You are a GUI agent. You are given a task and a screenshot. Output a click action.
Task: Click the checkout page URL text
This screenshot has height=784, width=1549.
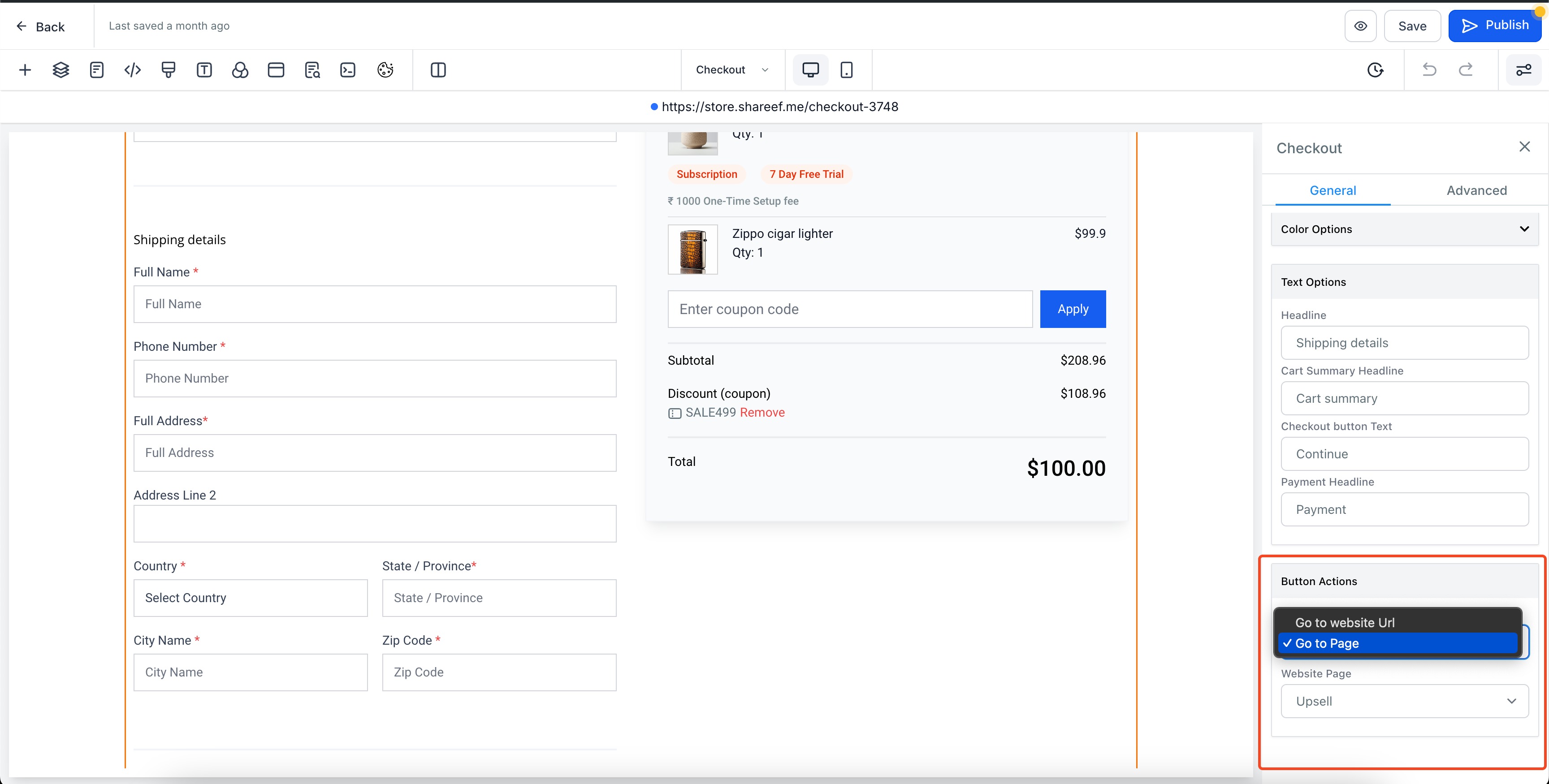coord(780,107)
